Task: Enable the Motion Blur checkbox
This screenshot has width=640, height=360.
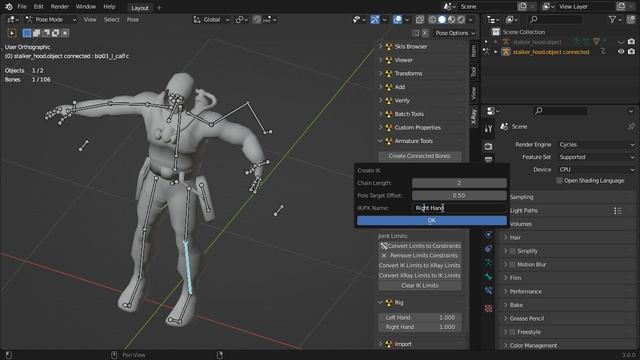Action: point(513,264)
